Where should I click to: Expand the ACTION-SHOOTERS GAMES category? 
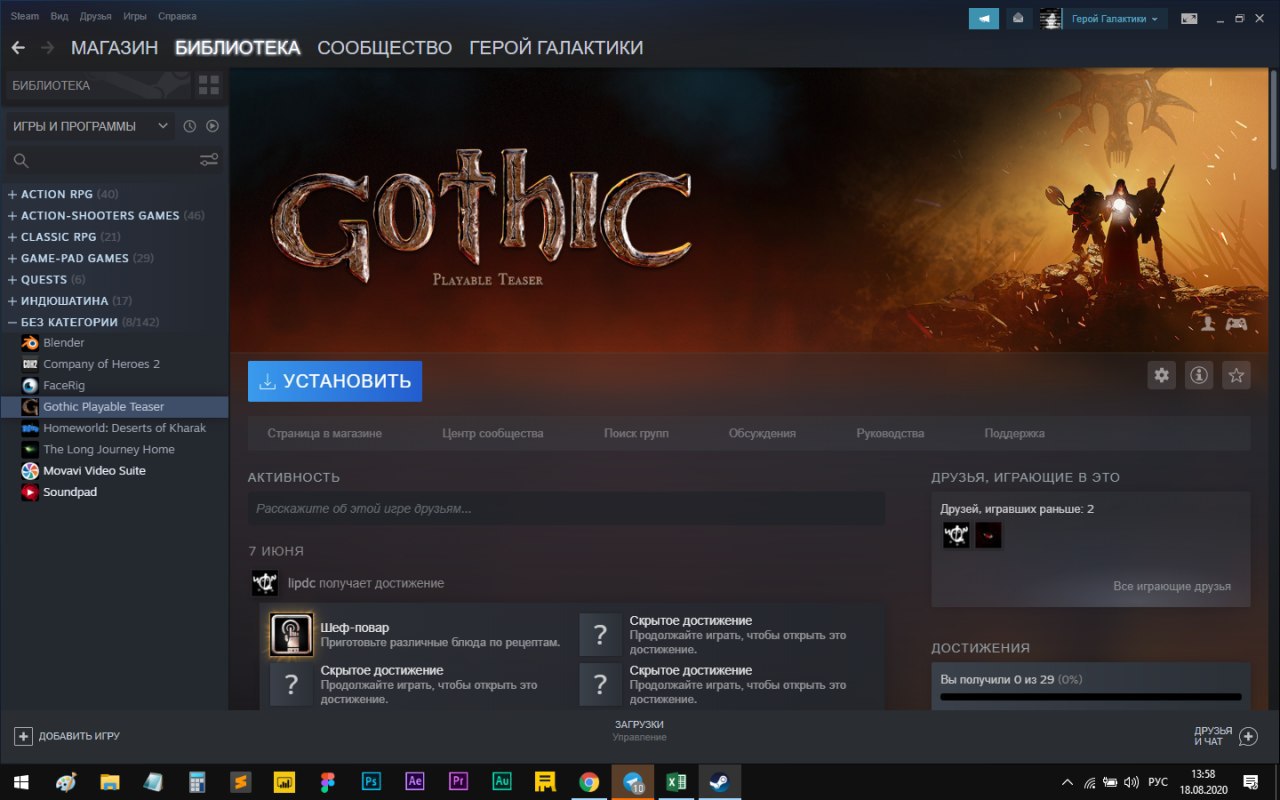[12, 215]
